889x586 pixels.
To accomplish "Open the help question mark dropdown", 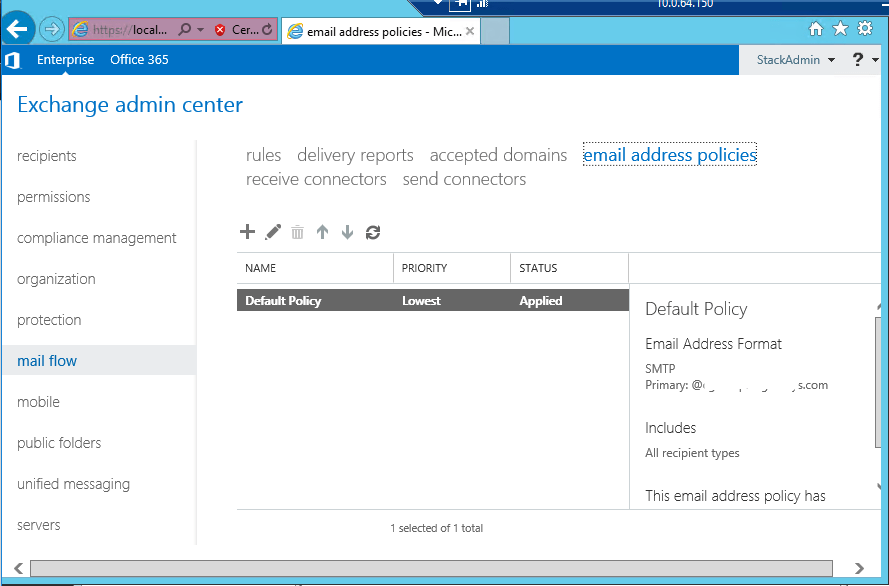I will pos(865,60).
